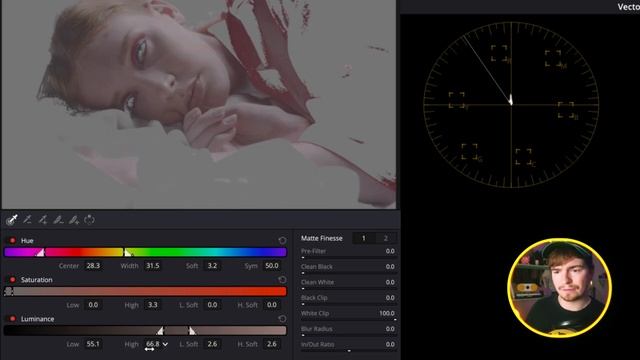640x360 pixels.
Task: Click the Luminance H. Soft value field
Action: click(x=272, y=344)
